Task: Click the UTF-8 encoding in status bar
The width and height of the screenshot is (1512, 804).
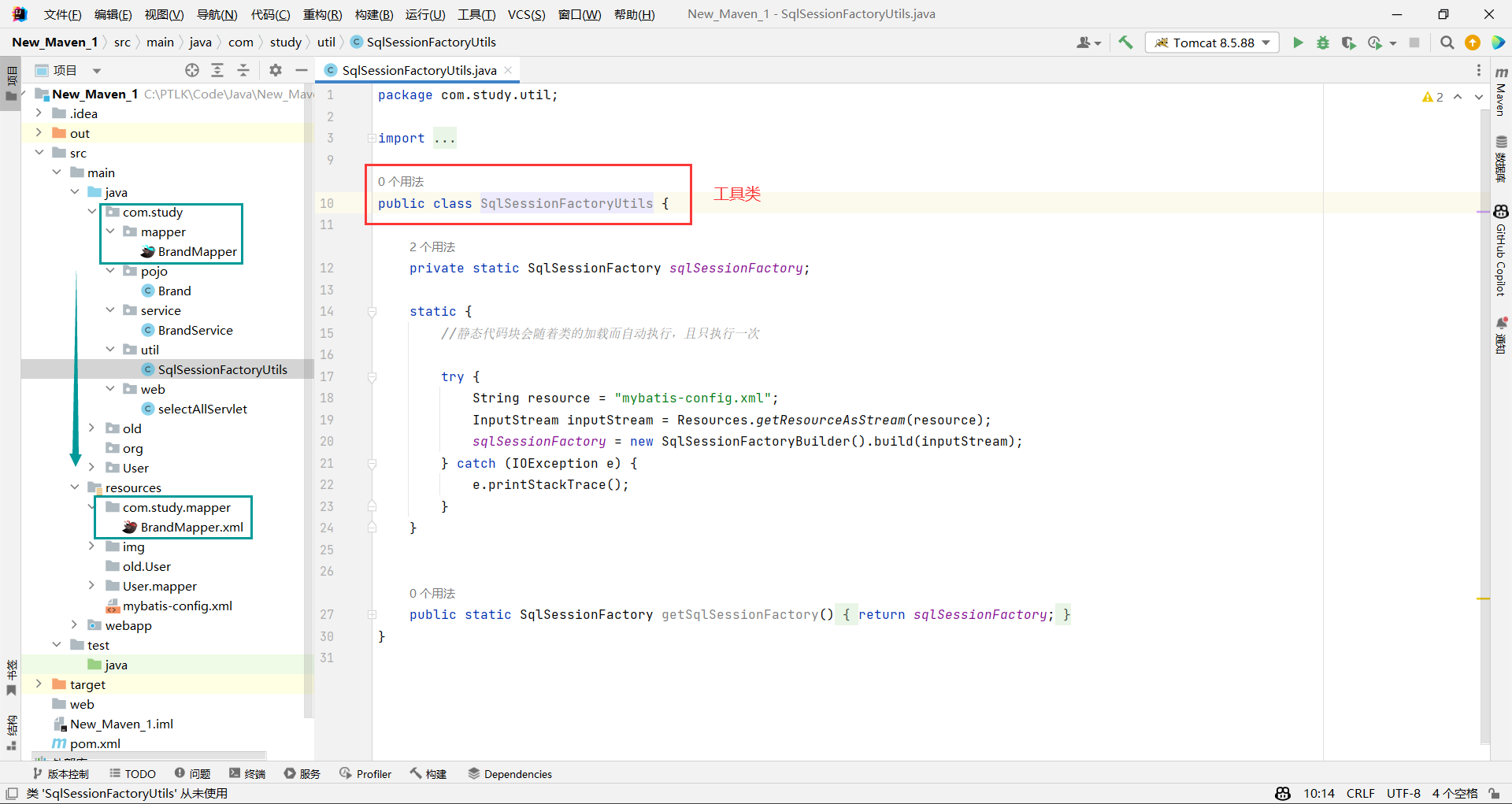Action: (x=1403, y=793)
